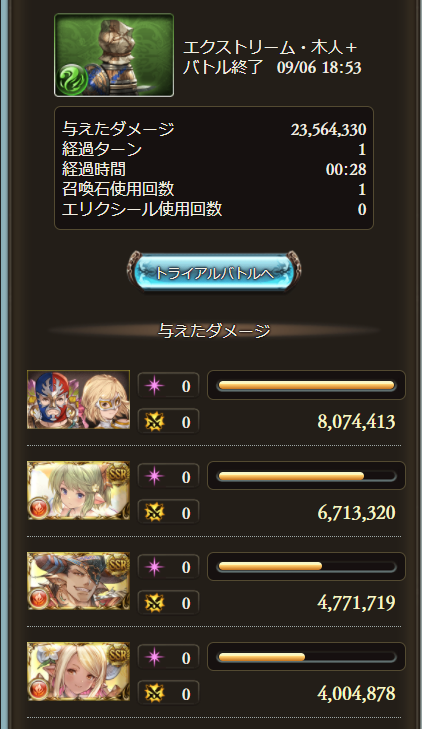Open the wooden dummy boss thumbnail
Screen dimensions: 422x729
114,55
